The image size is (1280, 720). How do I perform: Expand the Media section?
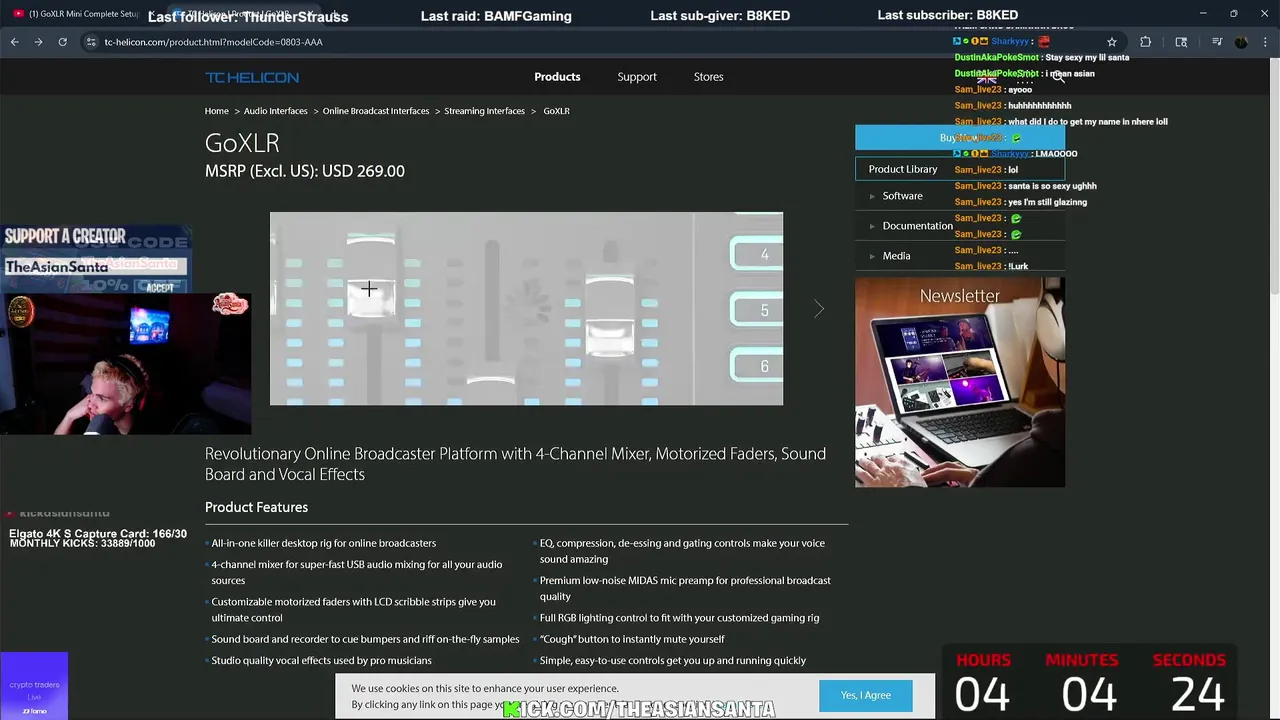(896, 256)
